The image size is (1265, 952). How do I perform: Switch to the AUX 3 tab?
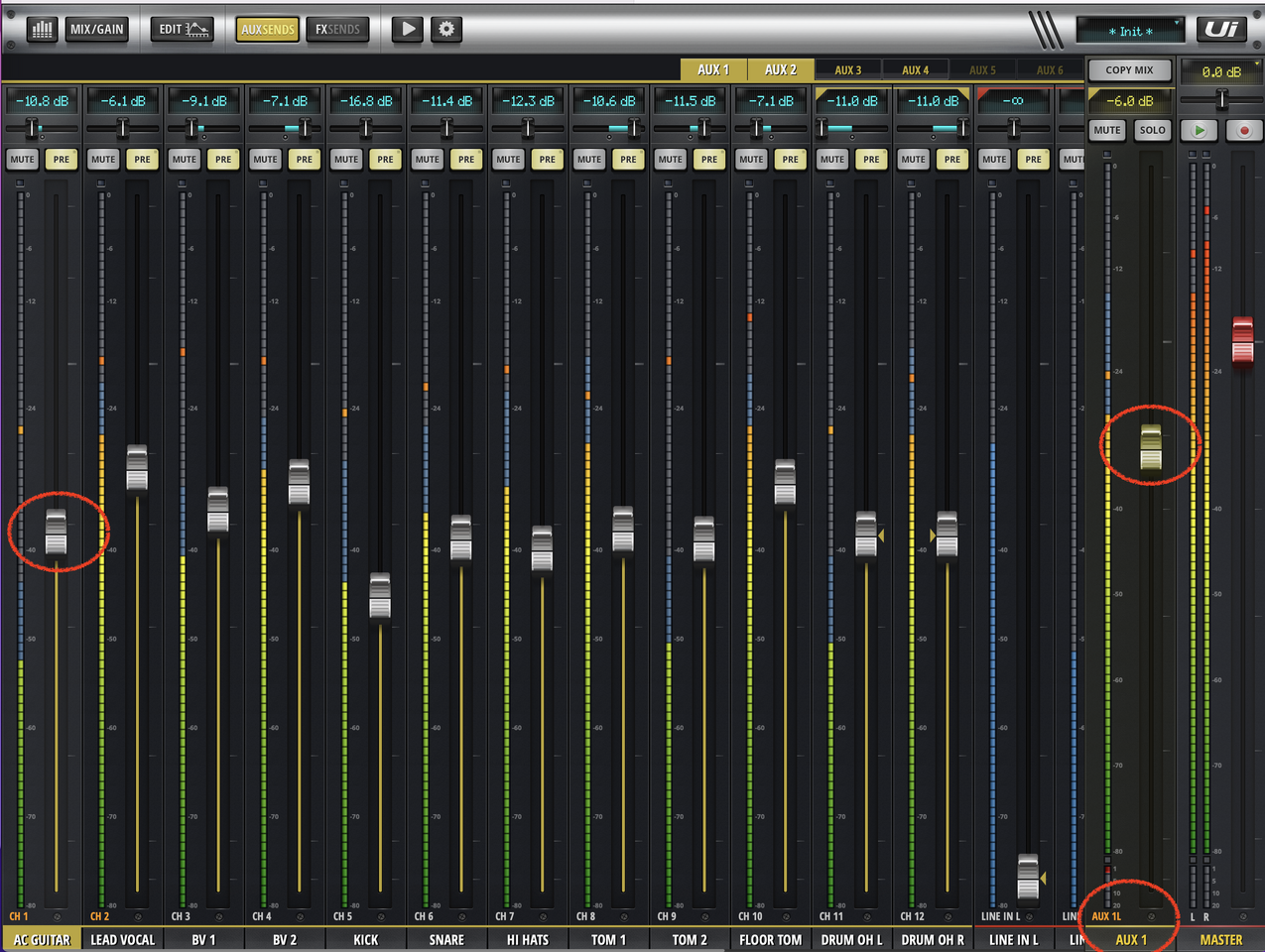tap(848, 69)
